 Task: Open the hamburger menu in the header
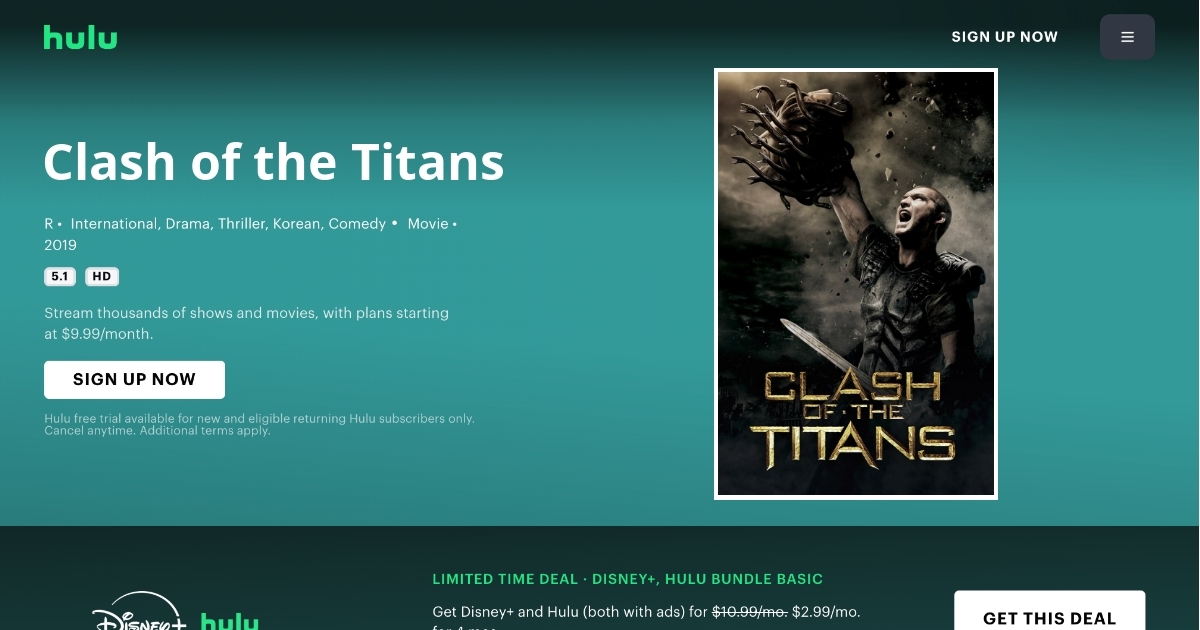1127,37
